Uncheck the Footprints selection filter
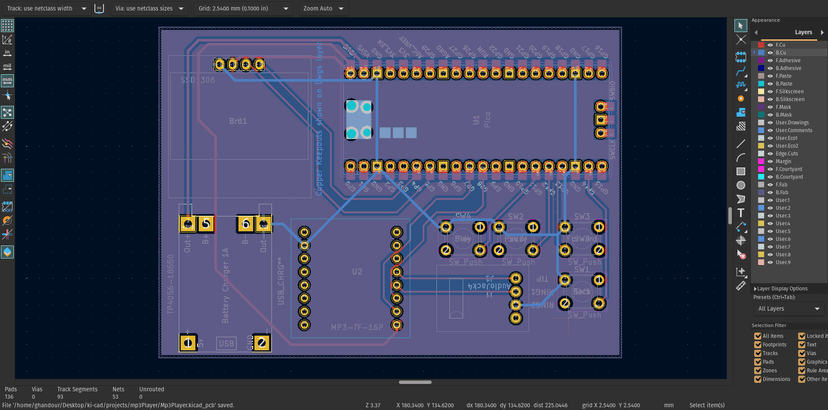828x410 pixels. point(758,345)
